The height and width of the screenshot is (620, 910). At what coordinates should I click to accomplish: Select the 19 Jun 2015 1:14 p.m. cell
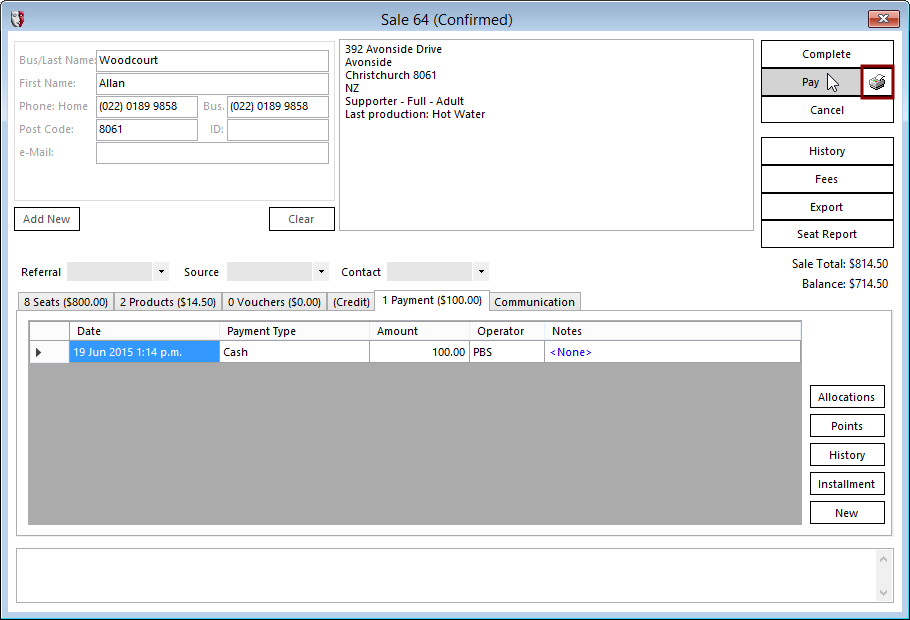coord(145,352)
